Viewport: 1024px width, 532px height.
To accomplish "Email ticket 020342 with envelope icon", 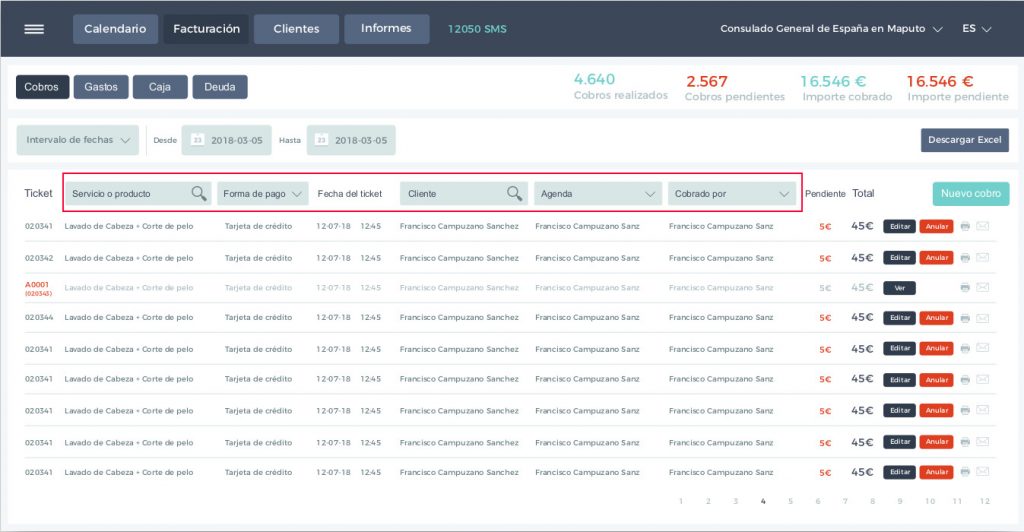I will (x=982, y=258).
